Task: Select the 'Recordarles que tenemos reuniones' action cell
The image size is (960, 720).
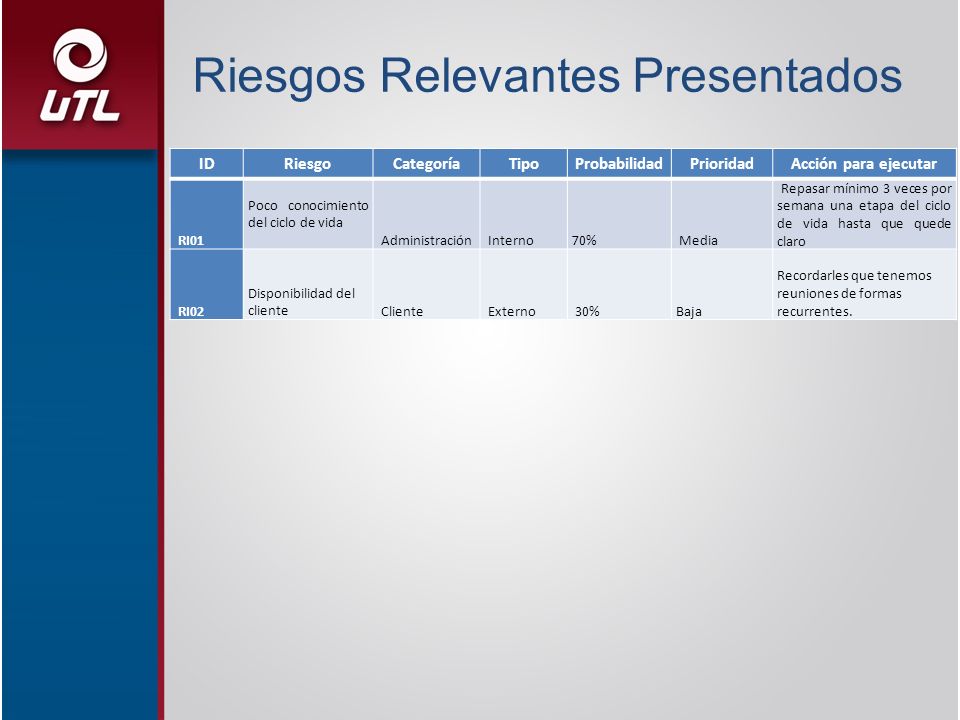Action: [864, 284]
